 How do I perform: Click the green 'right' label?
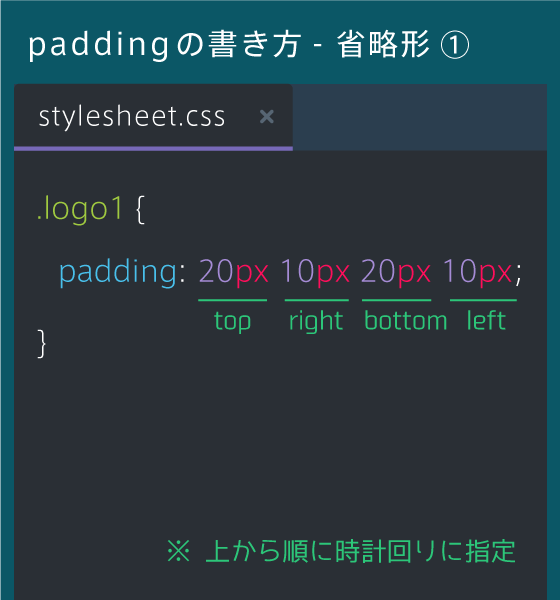coord(316,321)
